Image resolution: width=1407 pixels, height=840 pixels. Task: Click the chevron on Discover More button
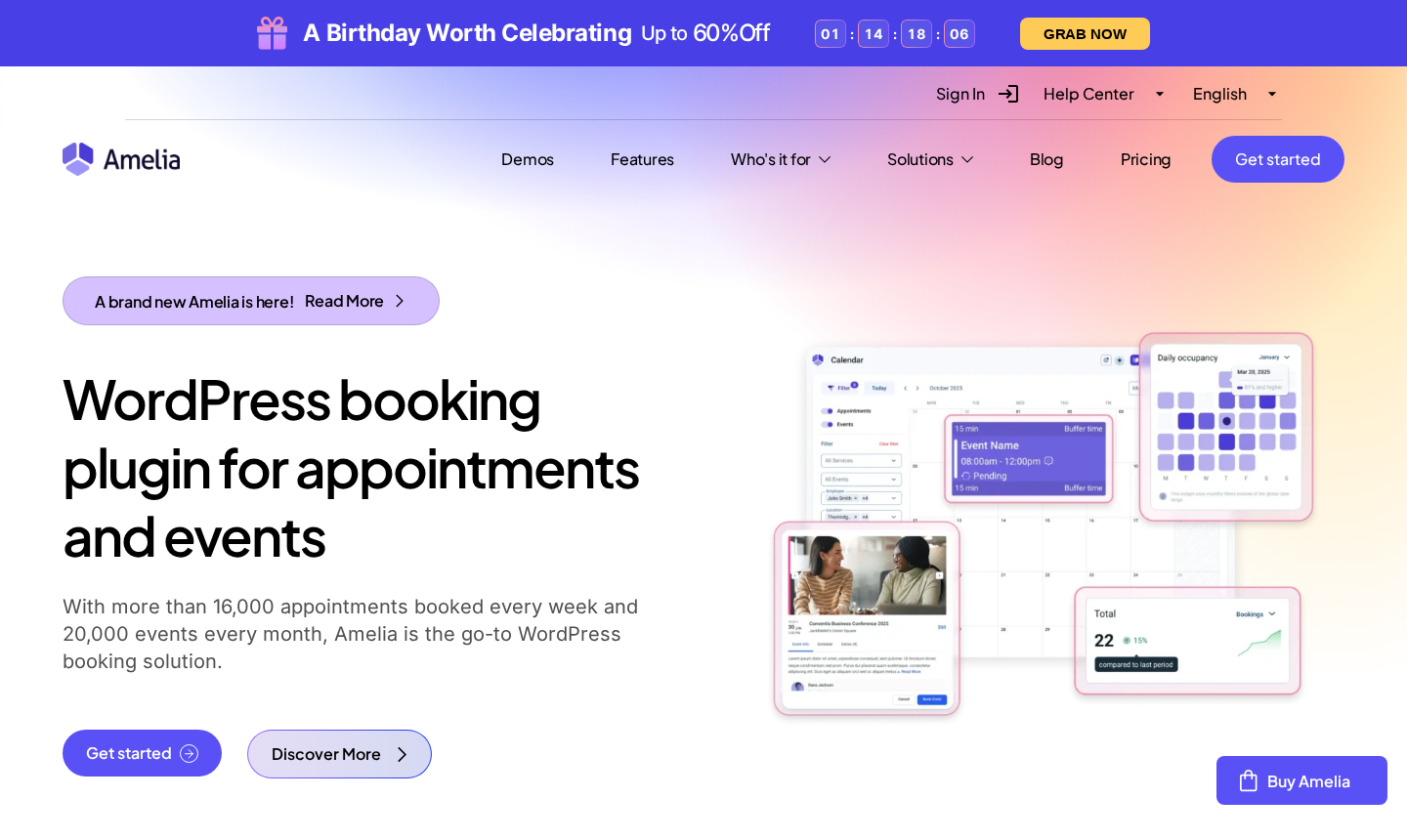pyautogui.click(x=402, y=754)
